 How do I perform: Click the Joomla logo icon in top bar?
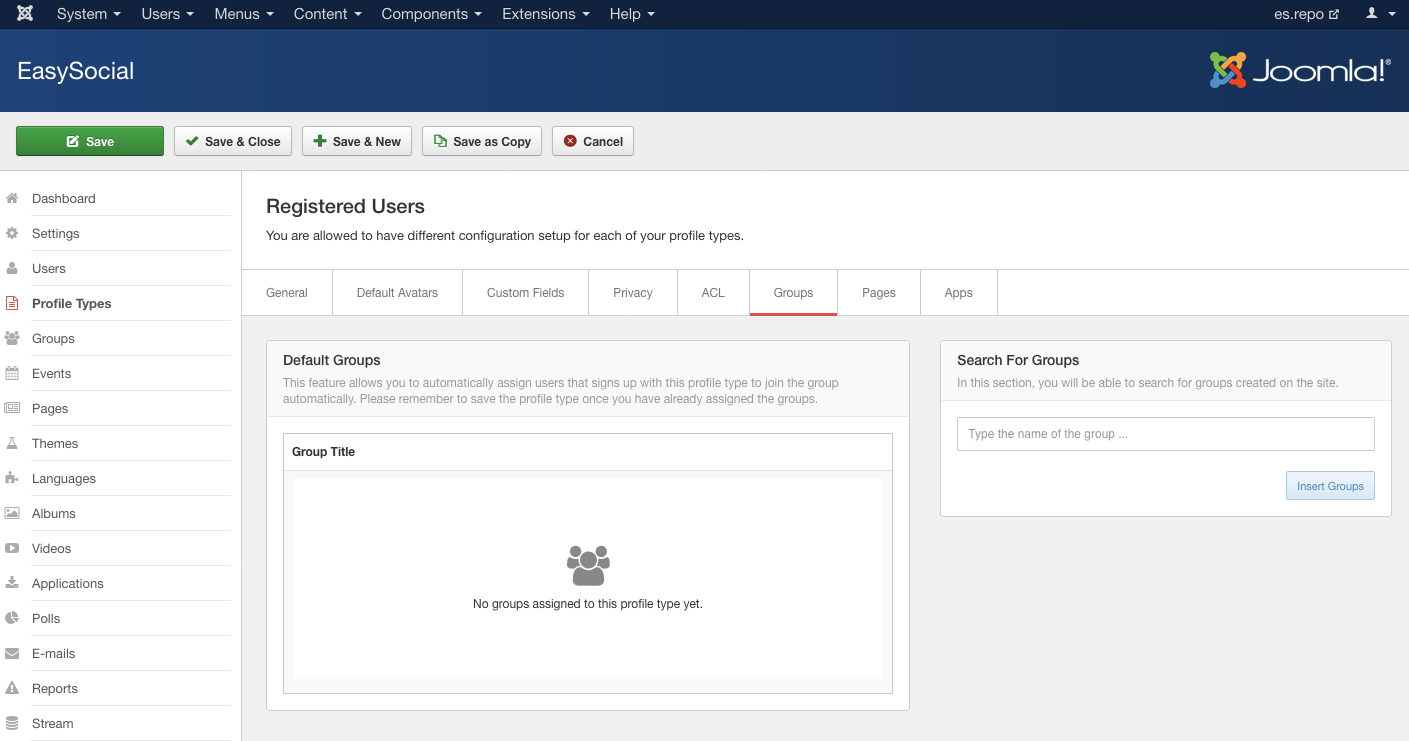[x=25, y=14]
